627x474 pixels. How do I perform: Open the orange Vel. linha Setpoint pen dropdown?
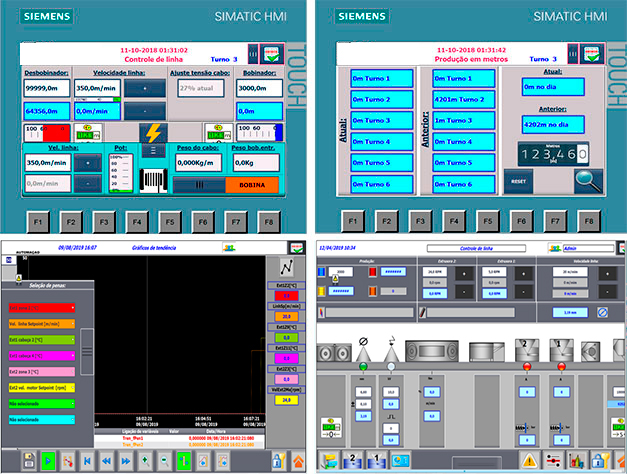click(42, 324)
